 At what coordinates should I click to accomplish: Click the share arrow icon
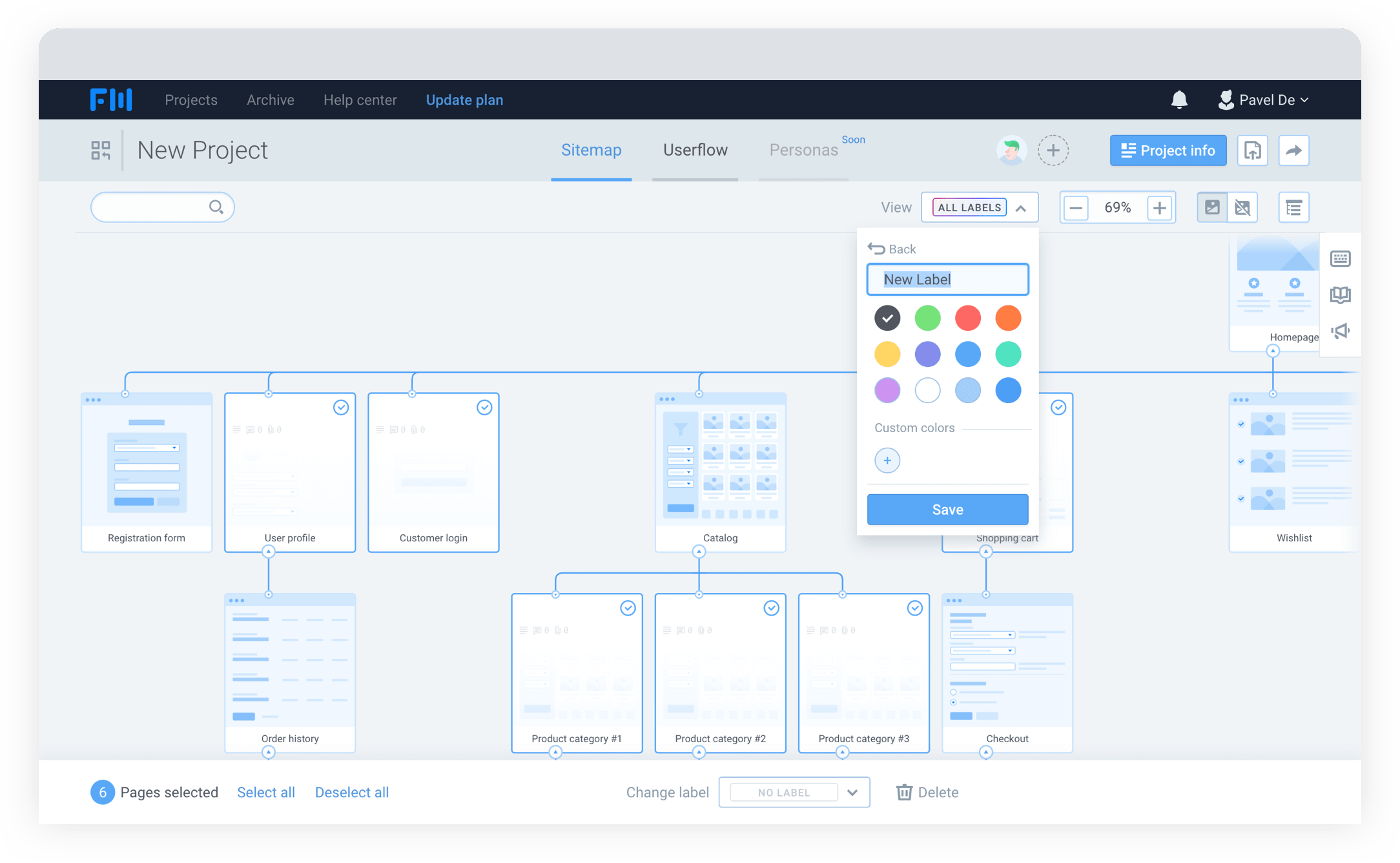[1293, 151]
